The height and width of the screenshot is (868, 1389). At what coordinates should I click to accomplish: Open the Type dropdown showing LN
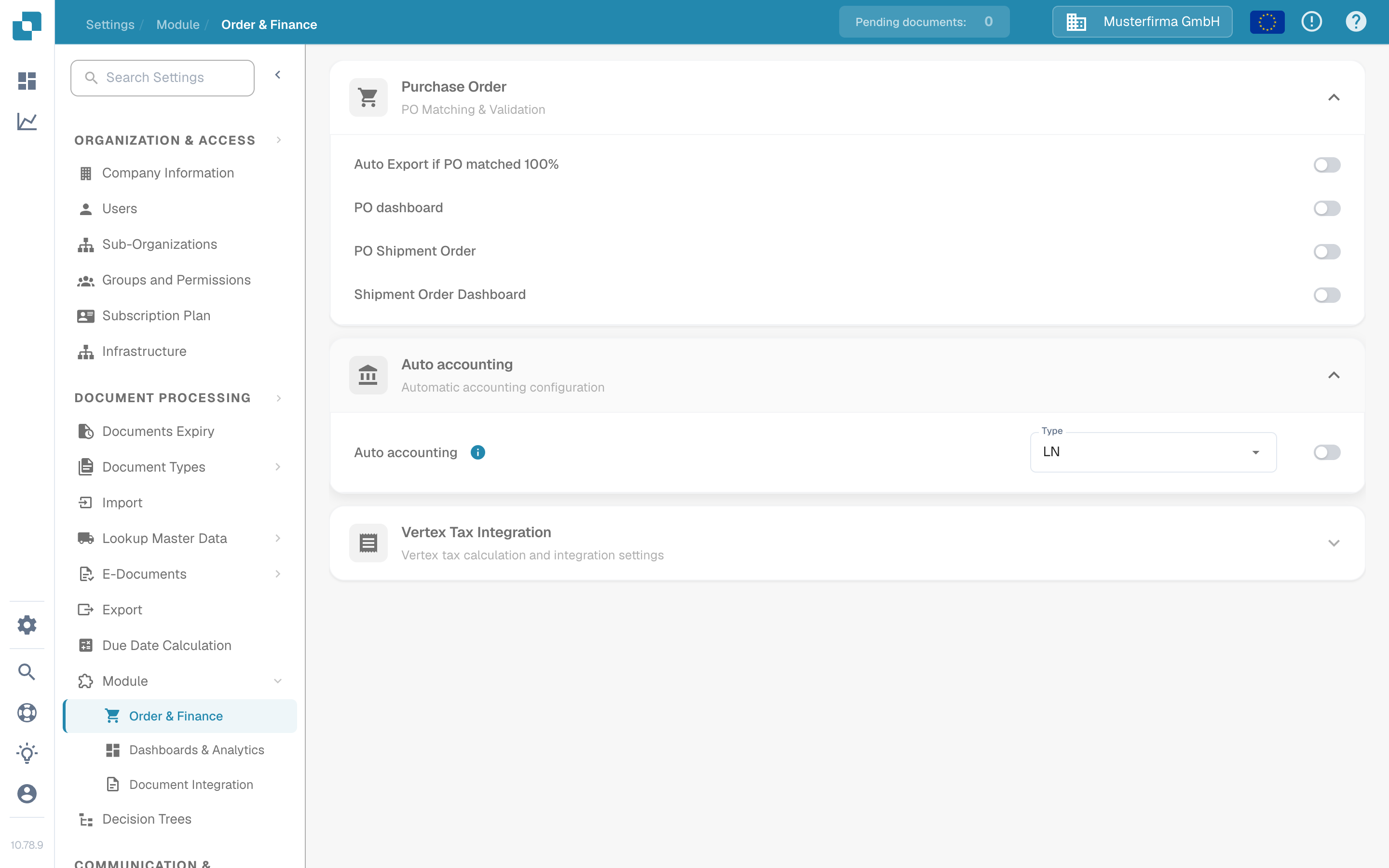[x=1153, y=452]
